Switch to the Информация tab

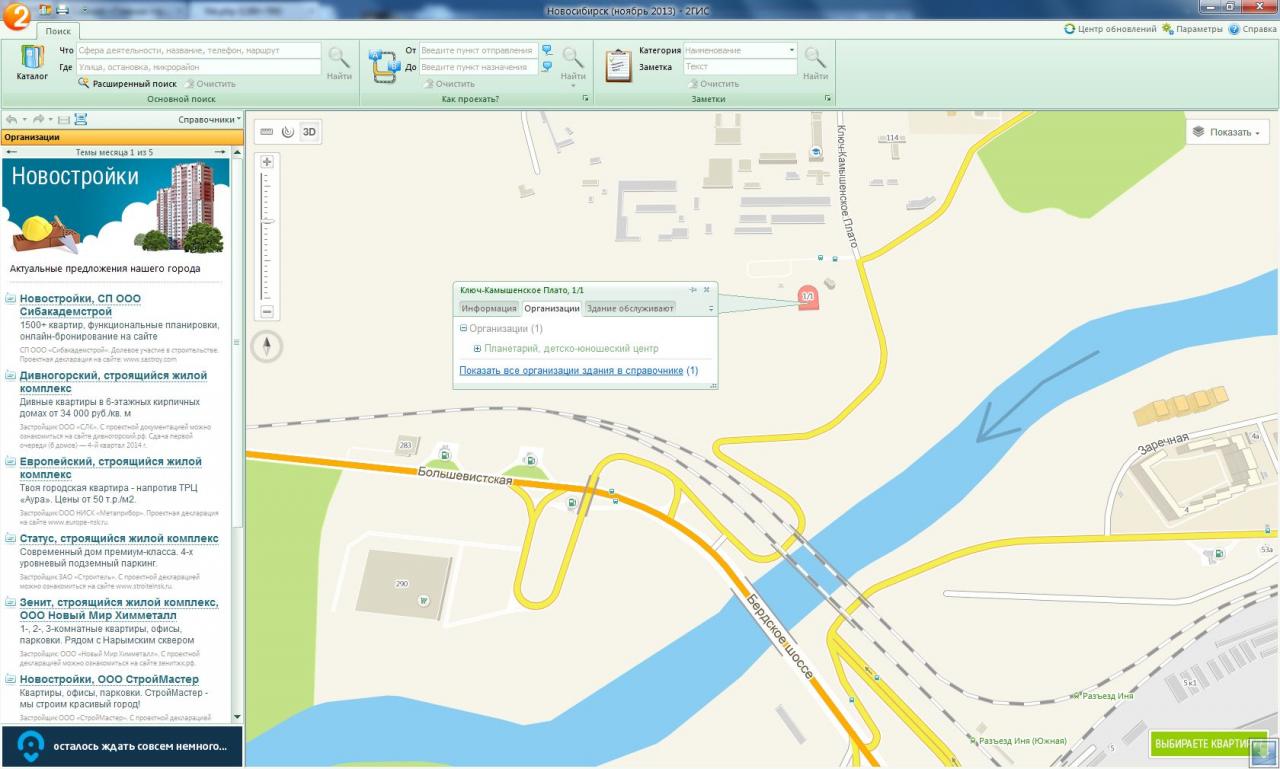489,308
